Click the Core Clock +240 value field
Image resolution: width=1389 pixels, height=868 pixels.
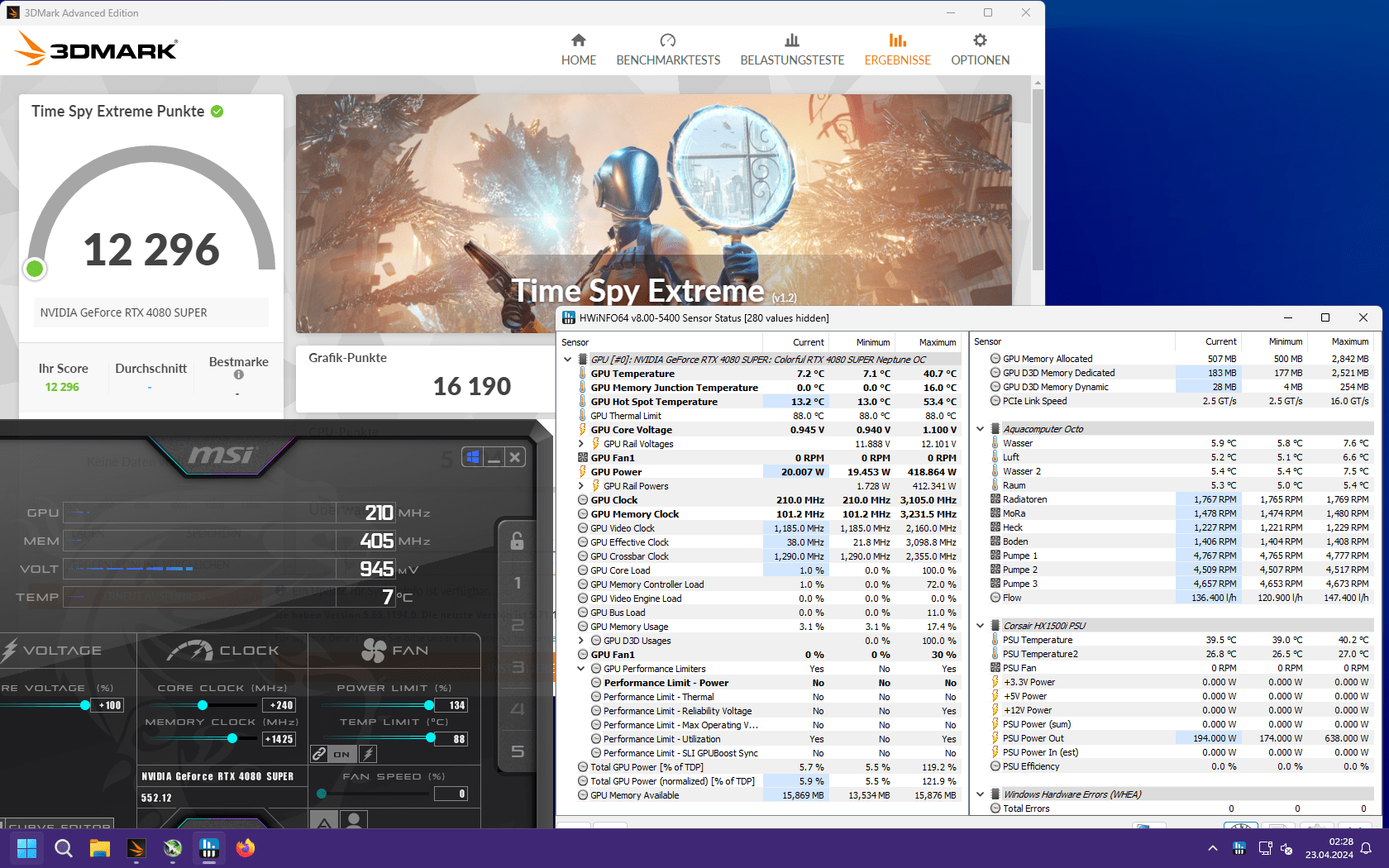point(279,705)
